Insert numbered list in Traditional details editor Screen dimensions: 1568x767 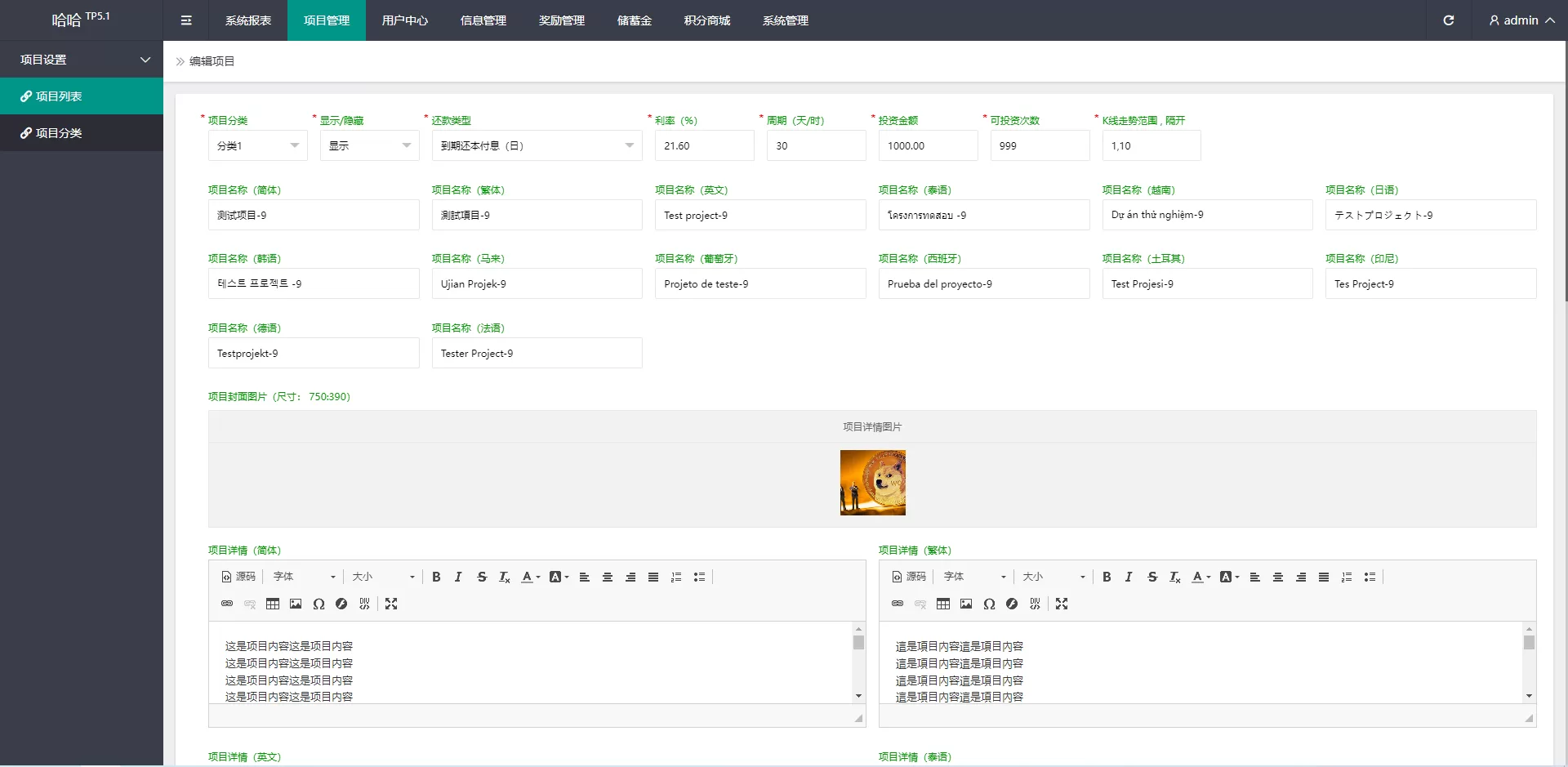point(1347,577)
